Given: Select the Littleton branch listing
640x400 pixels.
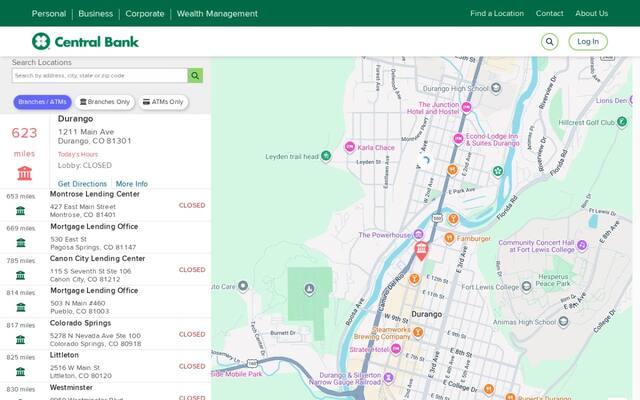Looking at the screenshot, I should (105, 366).
